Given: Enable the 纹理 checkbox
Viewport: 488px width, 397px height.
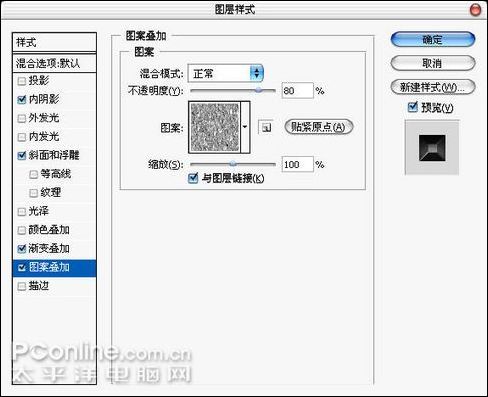Looking at the screenshot, I should click(33, 193).
